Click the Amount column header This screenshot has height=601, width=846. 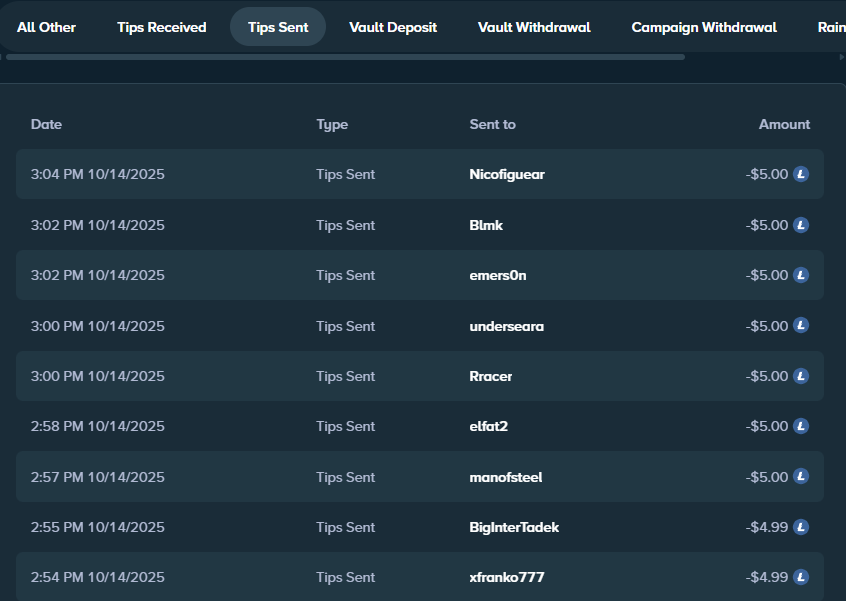point(784,124)
